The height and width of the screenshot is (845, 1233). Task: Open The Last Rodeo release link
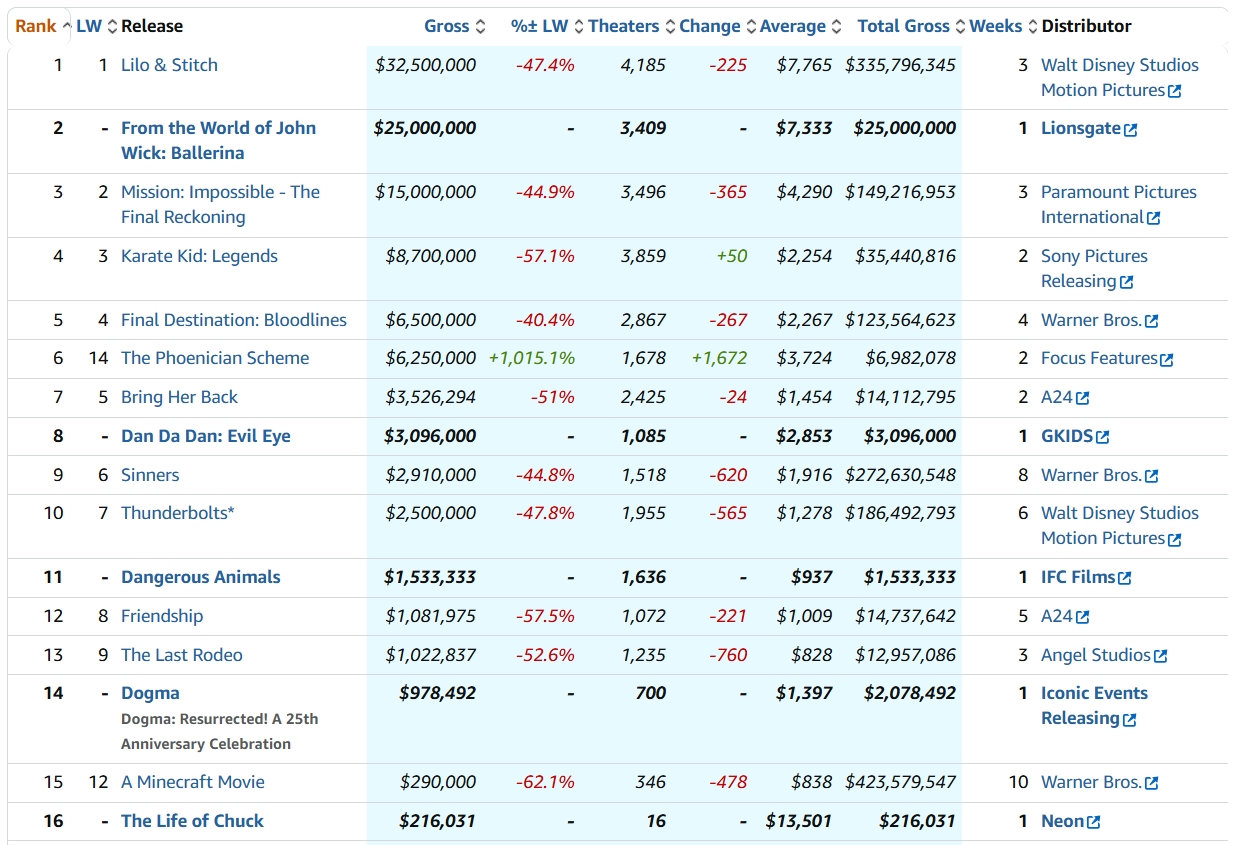tap(182, 655)
